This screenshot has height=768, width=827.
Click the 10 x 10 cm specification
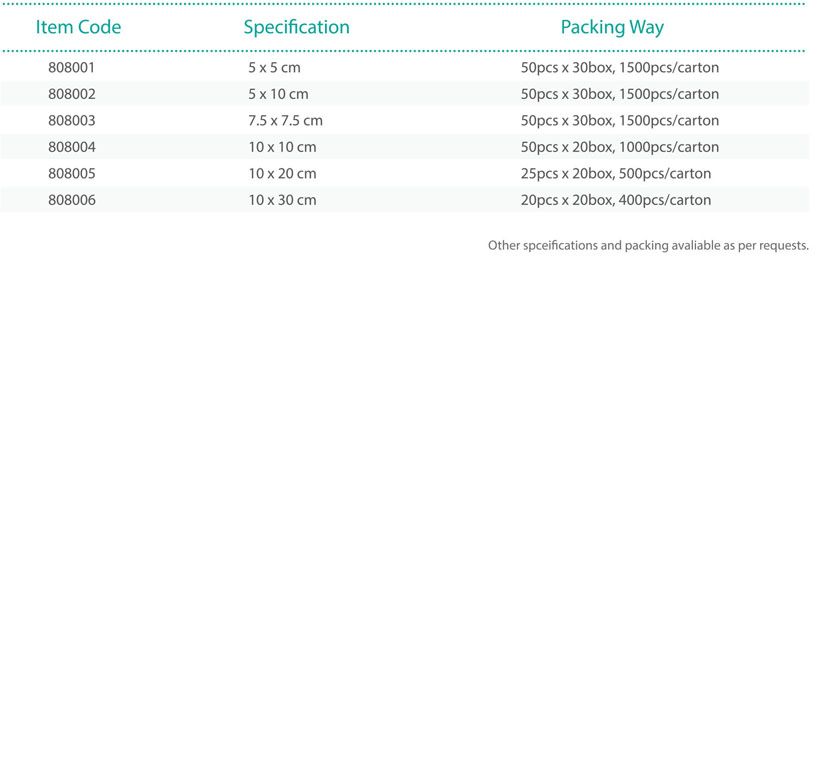point(282,147)
